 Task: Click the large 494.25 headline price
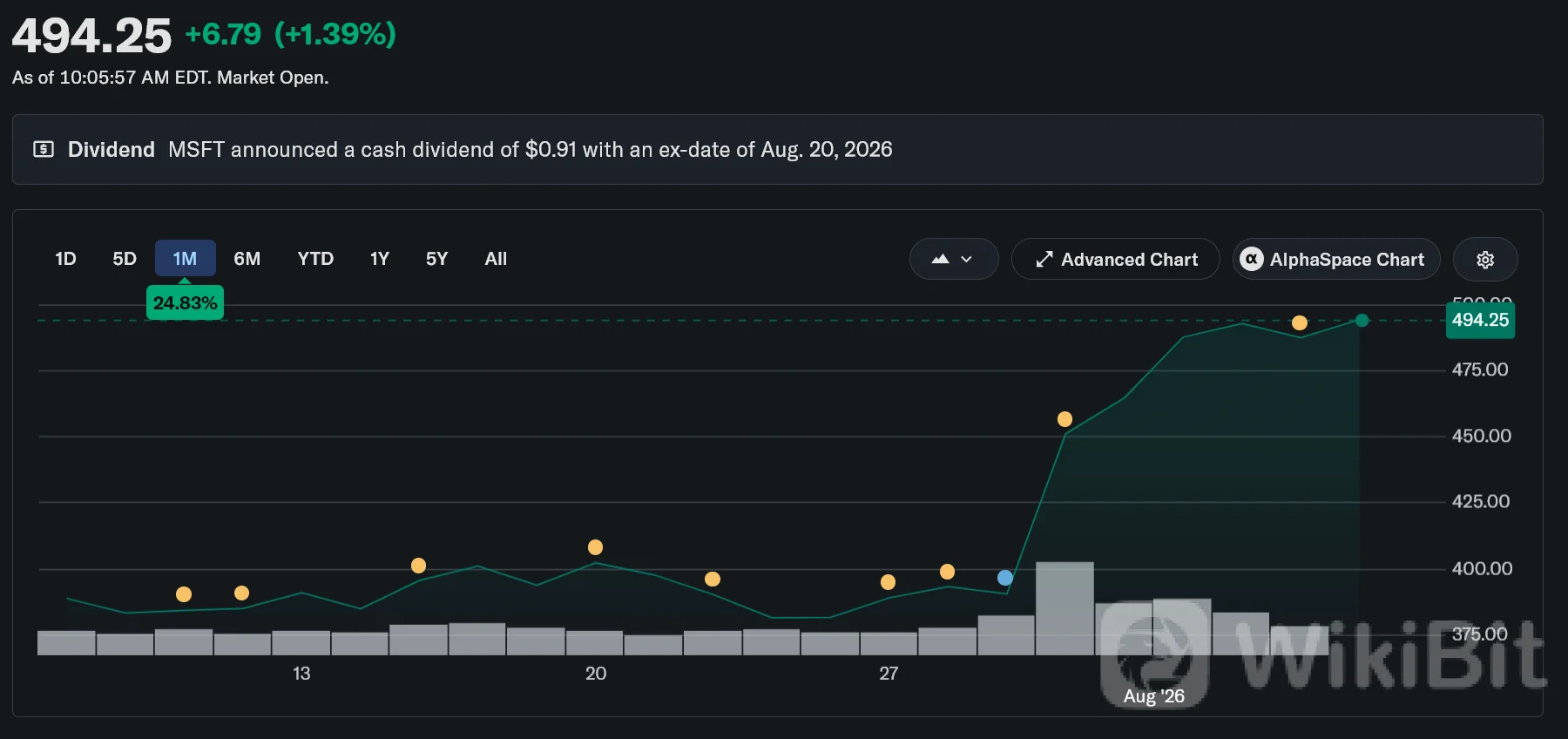(91, 37)
